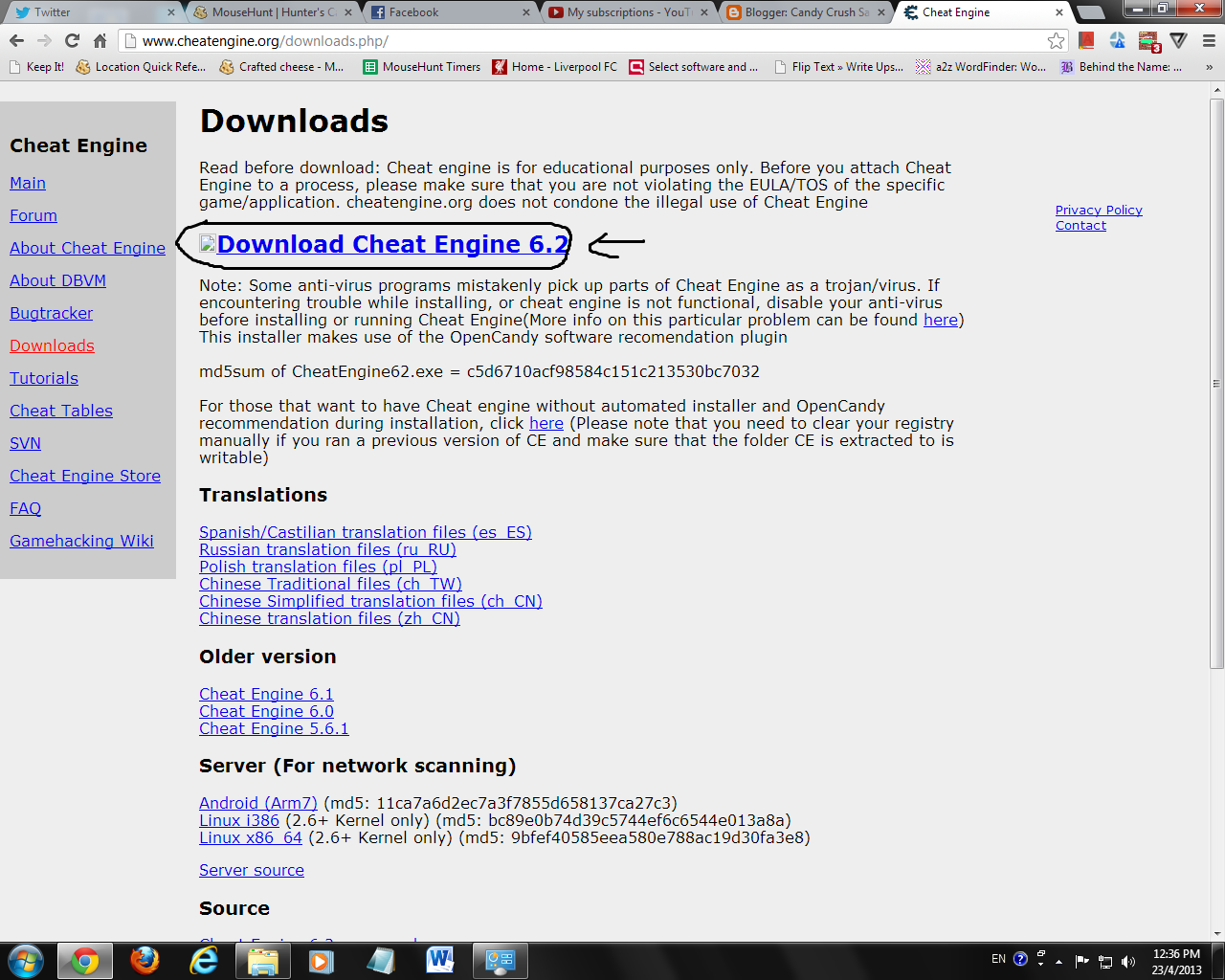This screenshot has height=980, width=1225.
Task: Open a new tab button
Action: [x=1090, y=12]
